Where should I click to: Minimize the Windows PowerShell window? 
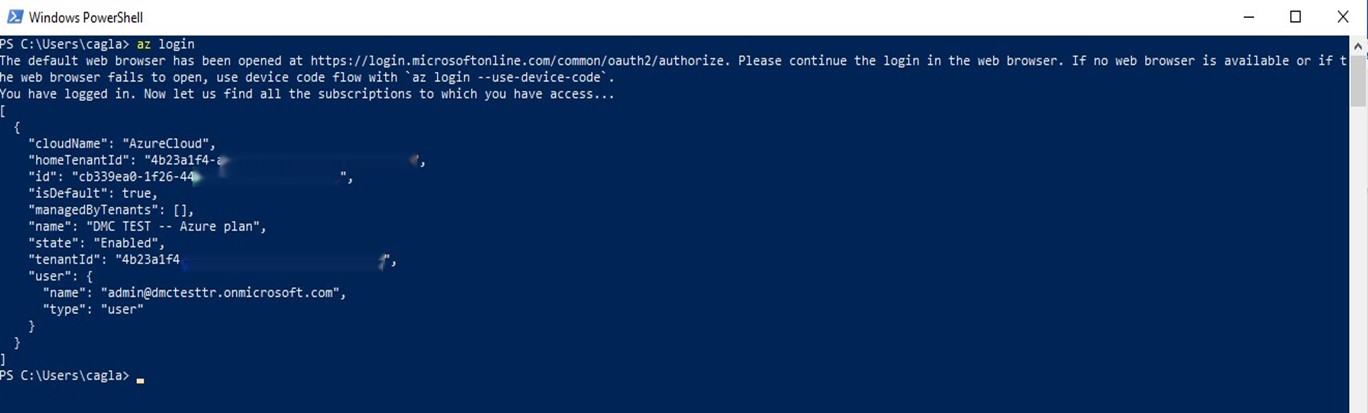1249,17
